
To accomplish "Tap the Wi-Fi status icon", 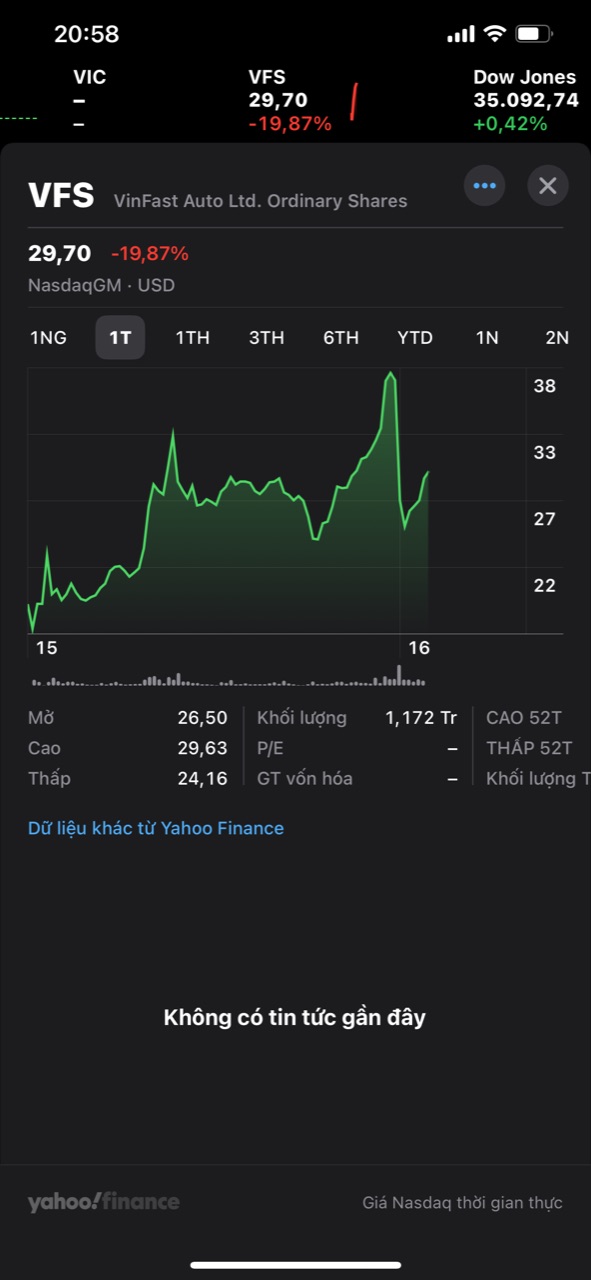I will (x=494, y=34).
